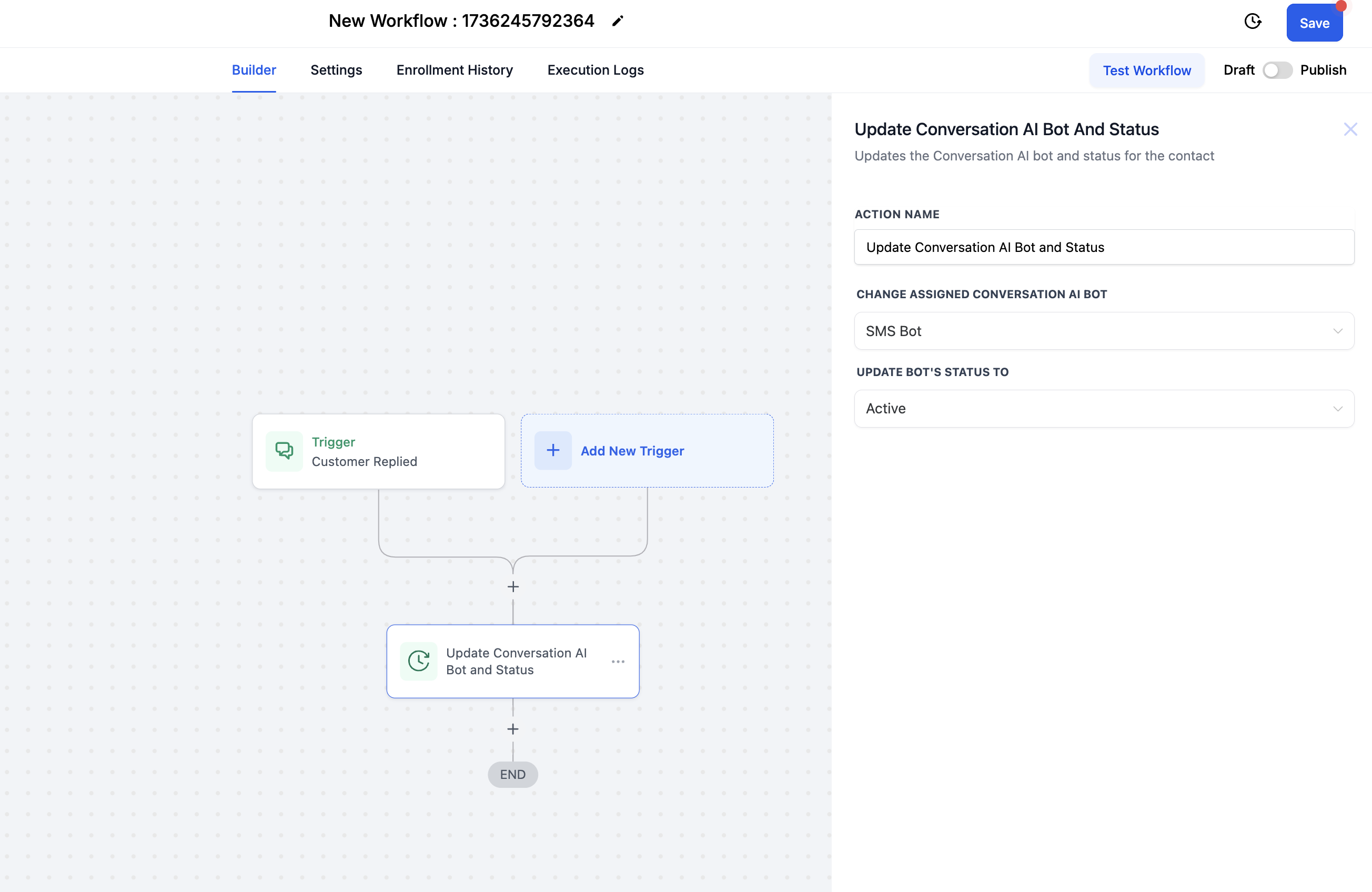Click the Test Workflow button
Viewport: 1372px width, 892px height.
[1147, 70]
